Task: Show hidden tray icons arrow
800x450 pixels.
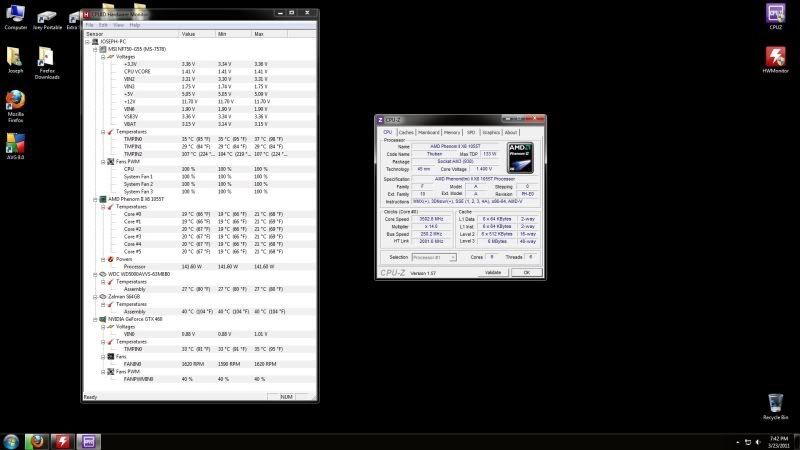Action: click(737, 442)
